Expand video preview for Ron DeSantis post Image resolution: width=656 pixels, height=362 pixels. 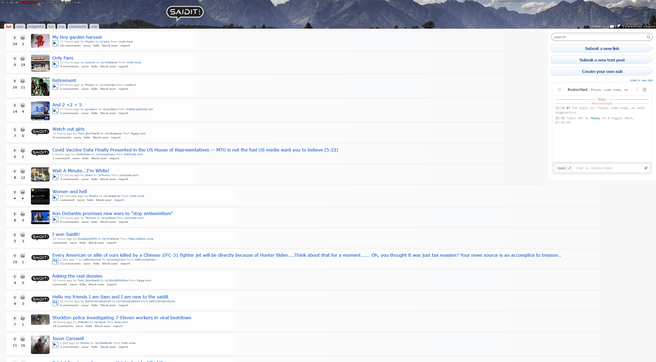55,220
